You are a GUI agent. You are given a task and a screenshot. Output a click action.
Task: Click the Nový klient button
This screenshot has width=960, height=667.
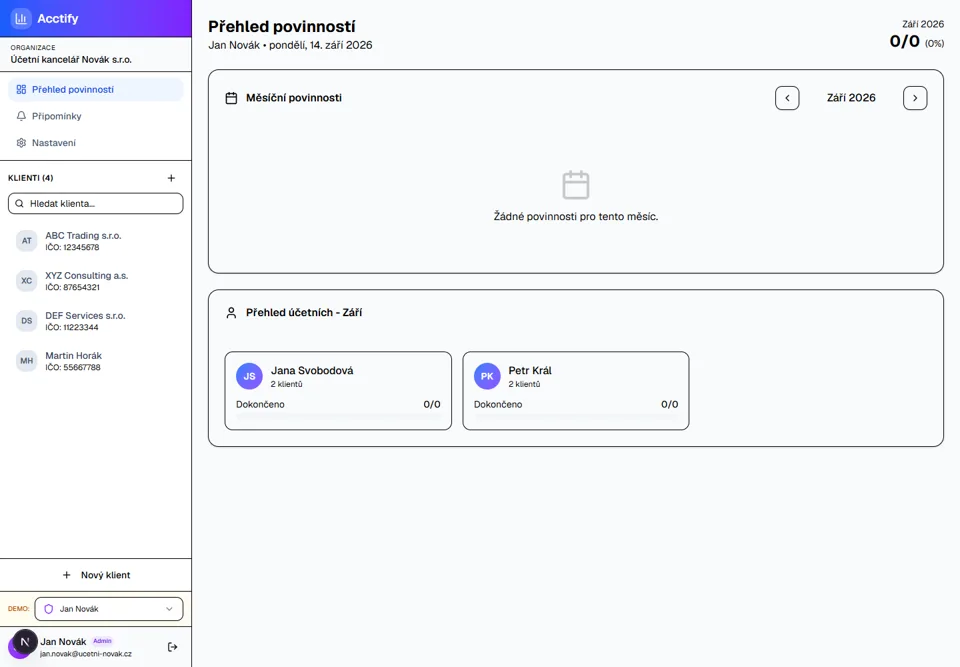96,575
